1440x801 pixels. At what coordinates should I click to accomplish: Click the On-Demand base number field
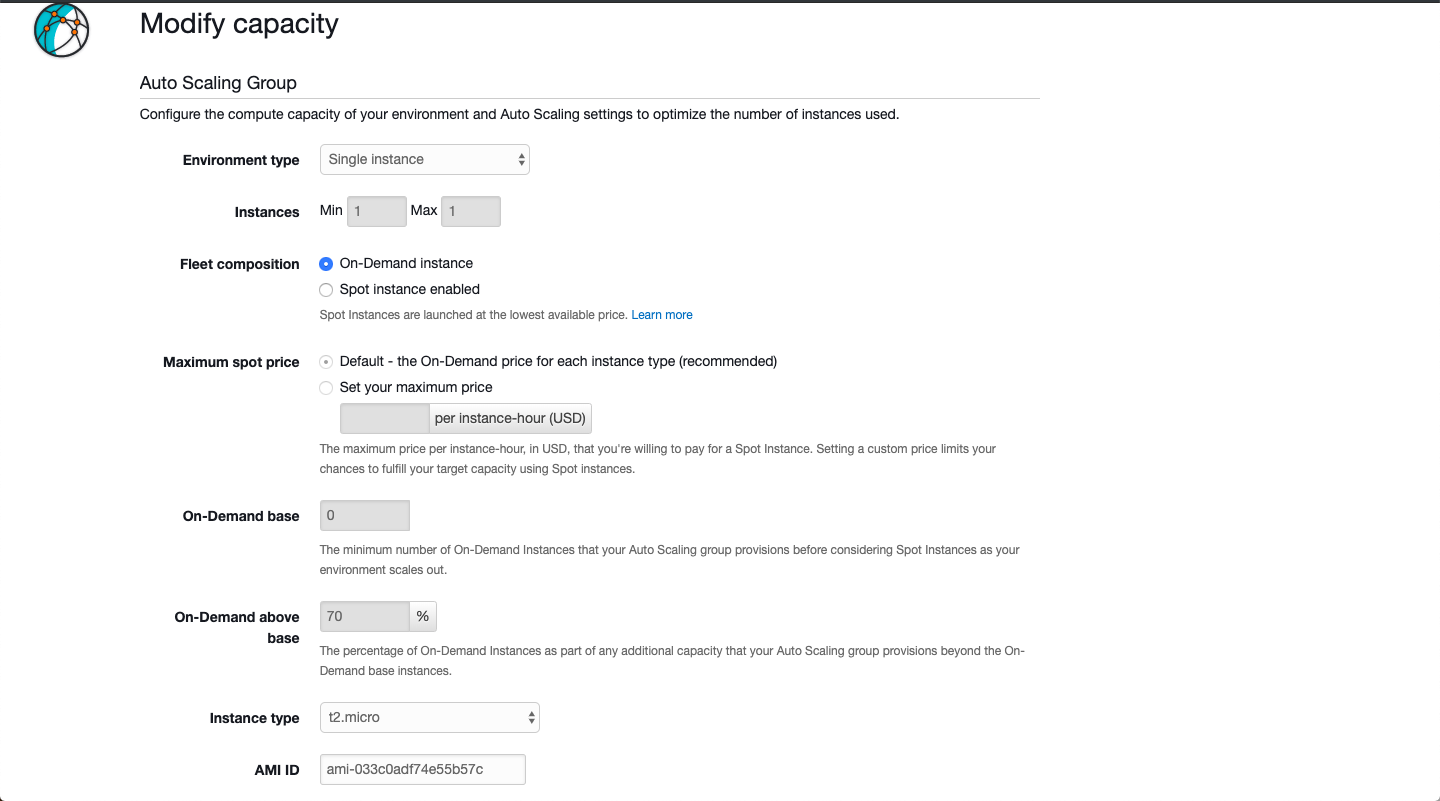[x=364, y=516]
